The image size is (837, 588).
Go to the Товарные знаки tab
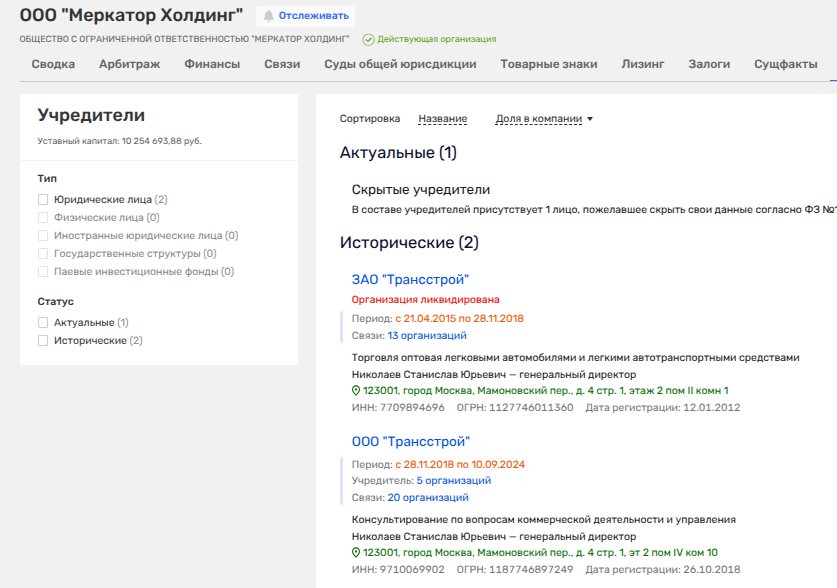(x=549, y=64)
